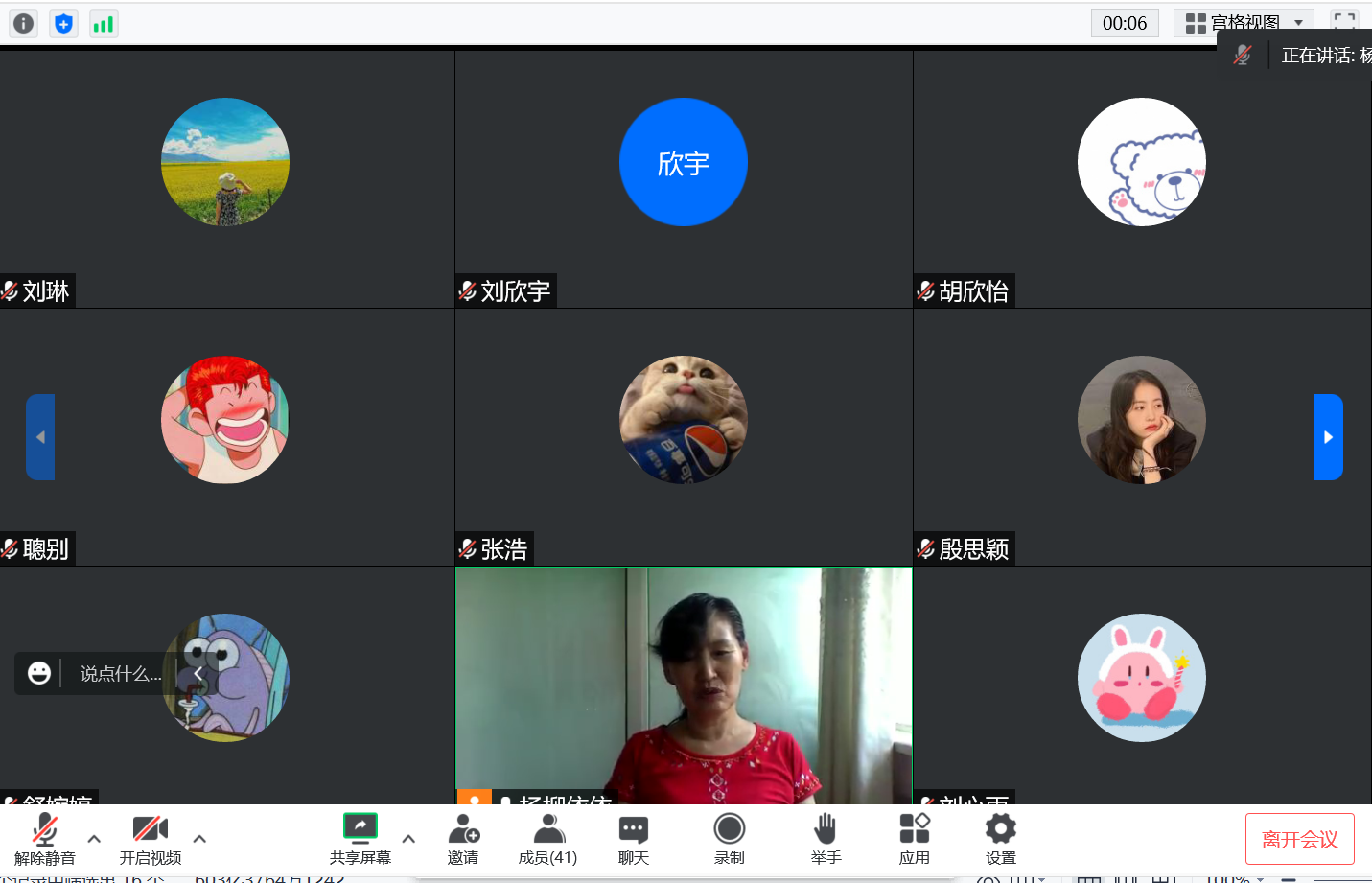Click the meeting info icon
This screenshot has height=883, width=1372.
24,24
